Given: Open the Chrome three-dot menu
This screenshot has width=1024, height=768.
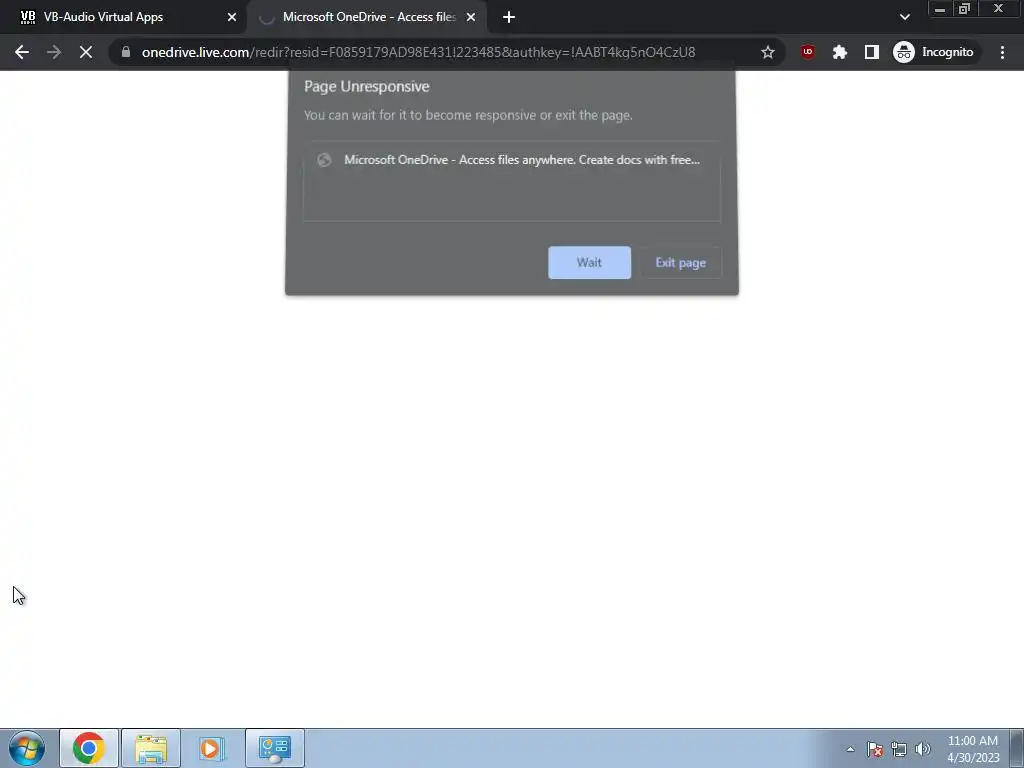Looking at the screenshot, I should [x=1002, y=52].
